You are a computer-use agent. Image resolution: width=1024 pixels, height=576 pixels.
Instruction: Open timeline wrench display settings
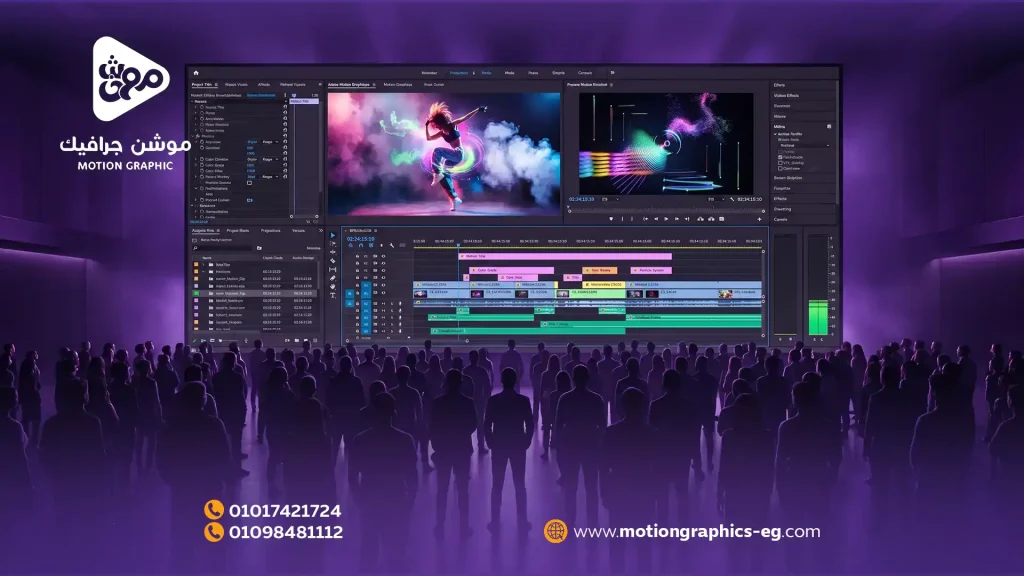[392, 245]
